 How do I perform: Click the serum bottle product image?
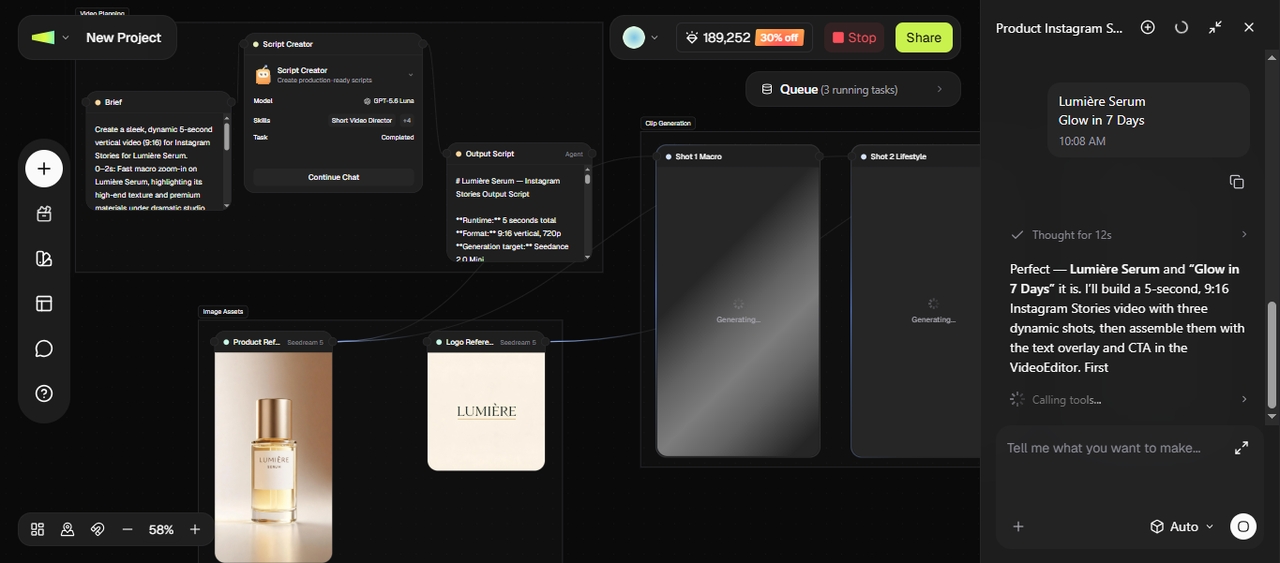pyautogui.click(x=273, y=457)
